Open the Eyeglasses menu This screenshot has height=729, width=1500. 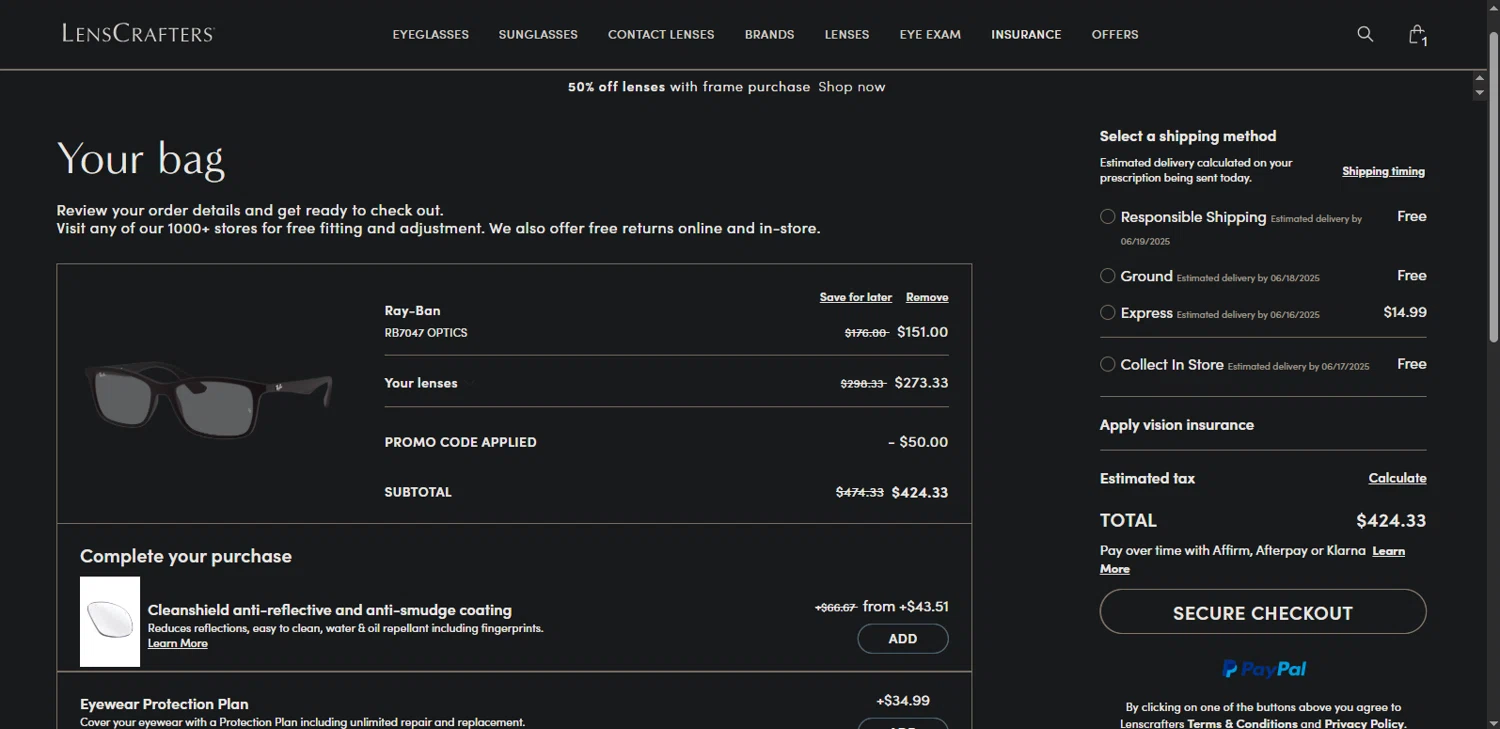tap(430, 34)
